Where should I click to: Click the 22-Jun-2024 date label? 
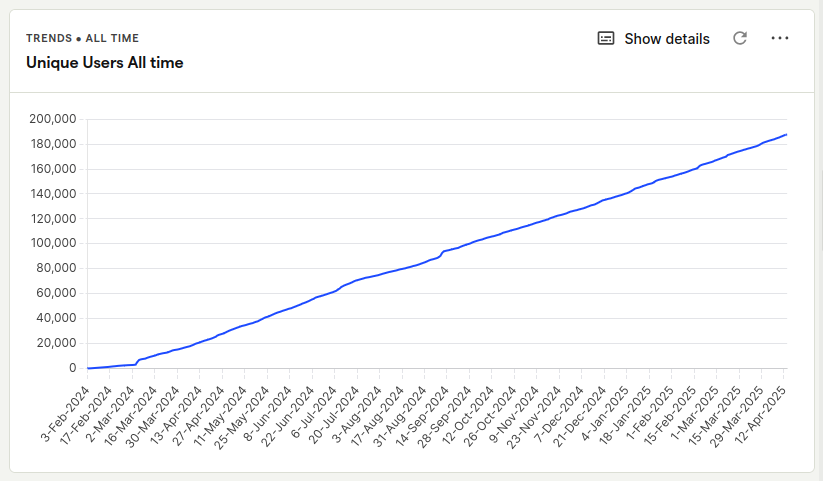click(x=287, y=416)
